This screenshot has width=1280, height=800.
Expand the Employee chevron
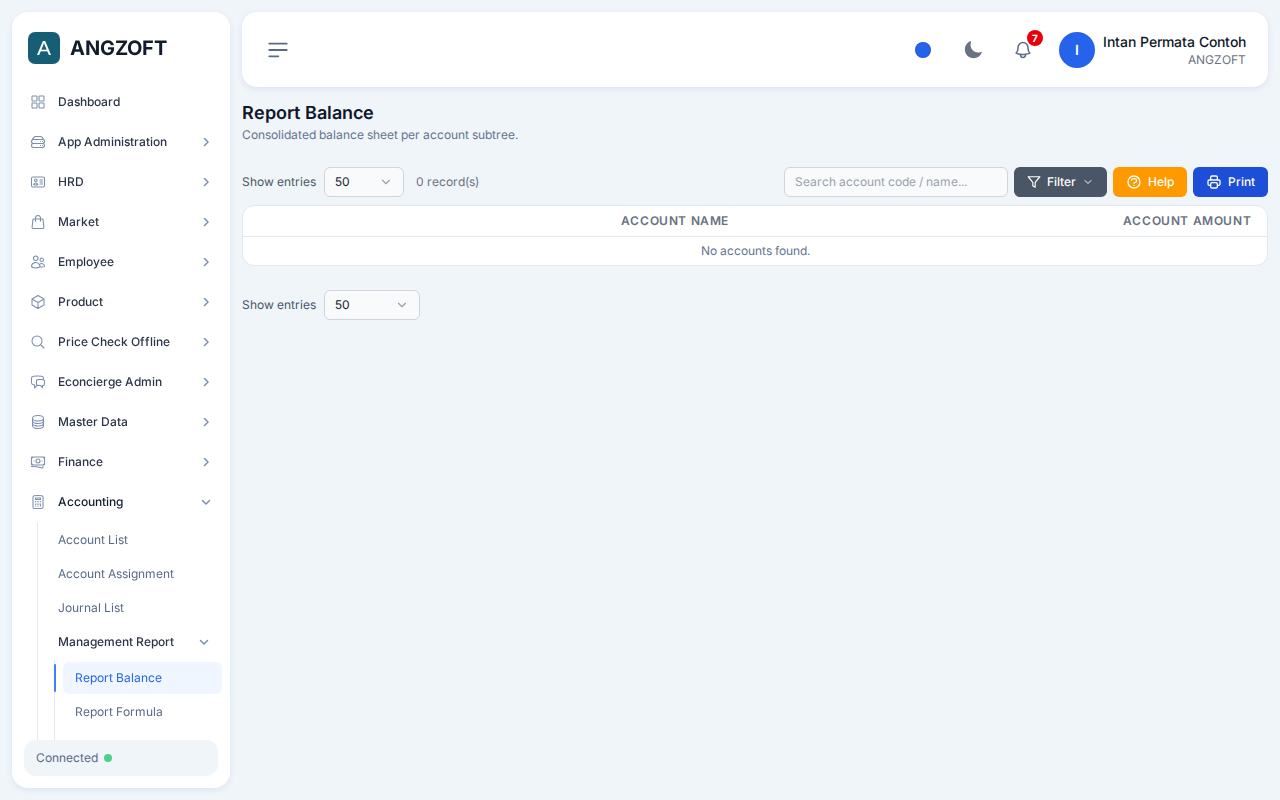206,262
